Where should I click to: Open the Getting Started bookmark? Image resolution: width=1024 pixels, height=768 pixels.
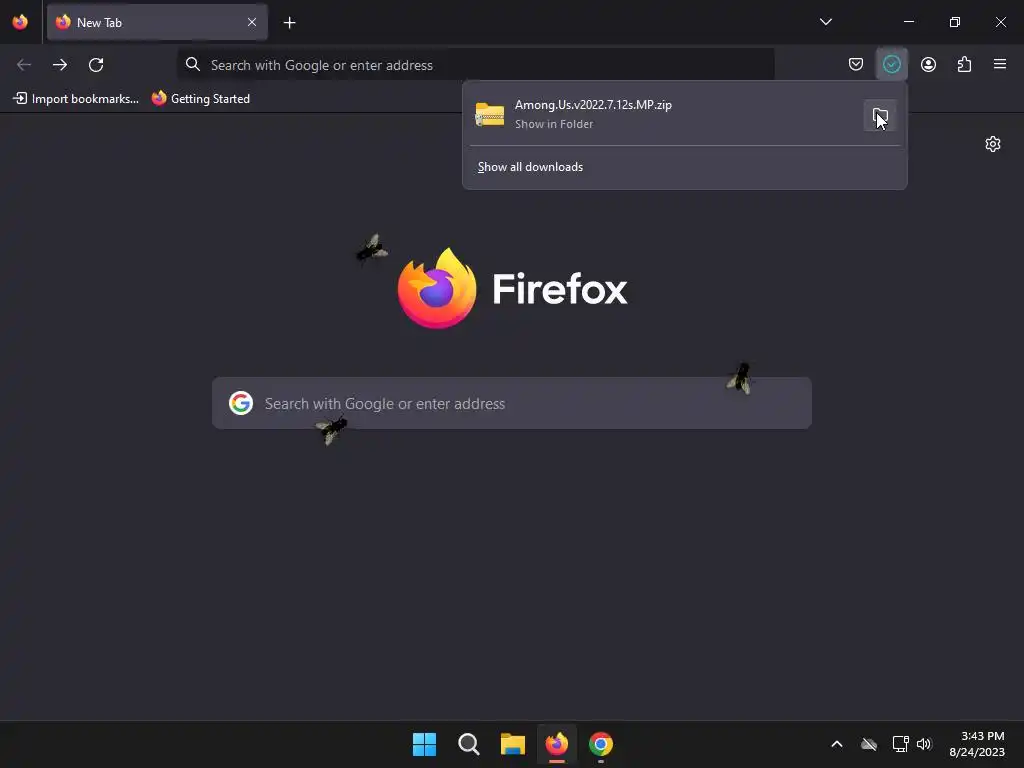coord(200,99)
